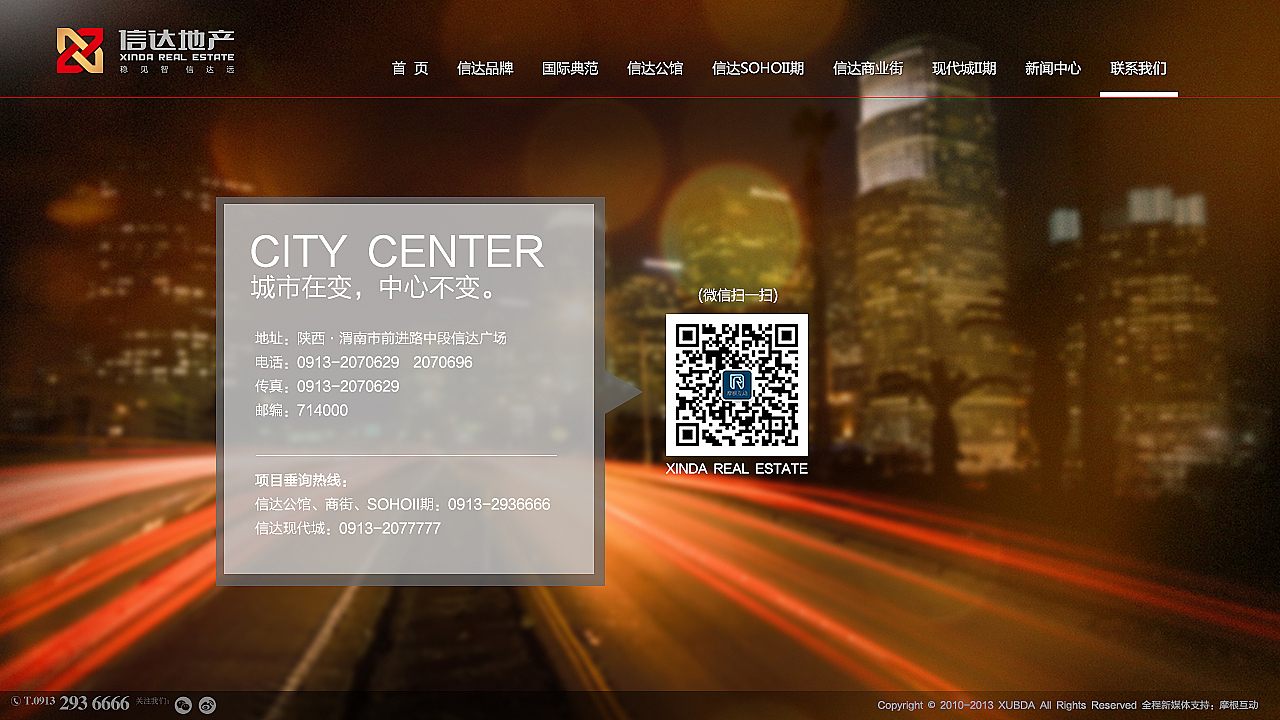Screen dimensions: 1280x720
Task: Click the 关注我们 label in footer
Action: pos(153,701)
